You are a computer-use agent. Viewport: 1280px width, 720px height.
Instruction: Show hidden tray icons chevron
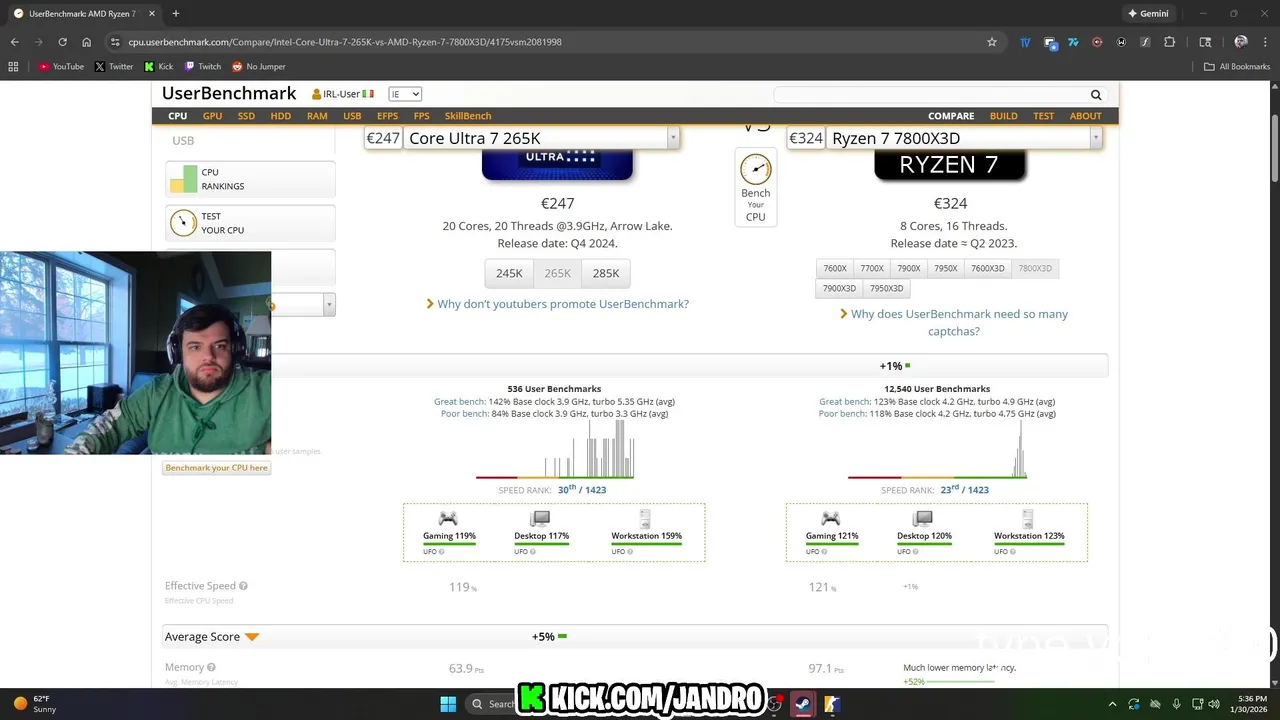1112,704
